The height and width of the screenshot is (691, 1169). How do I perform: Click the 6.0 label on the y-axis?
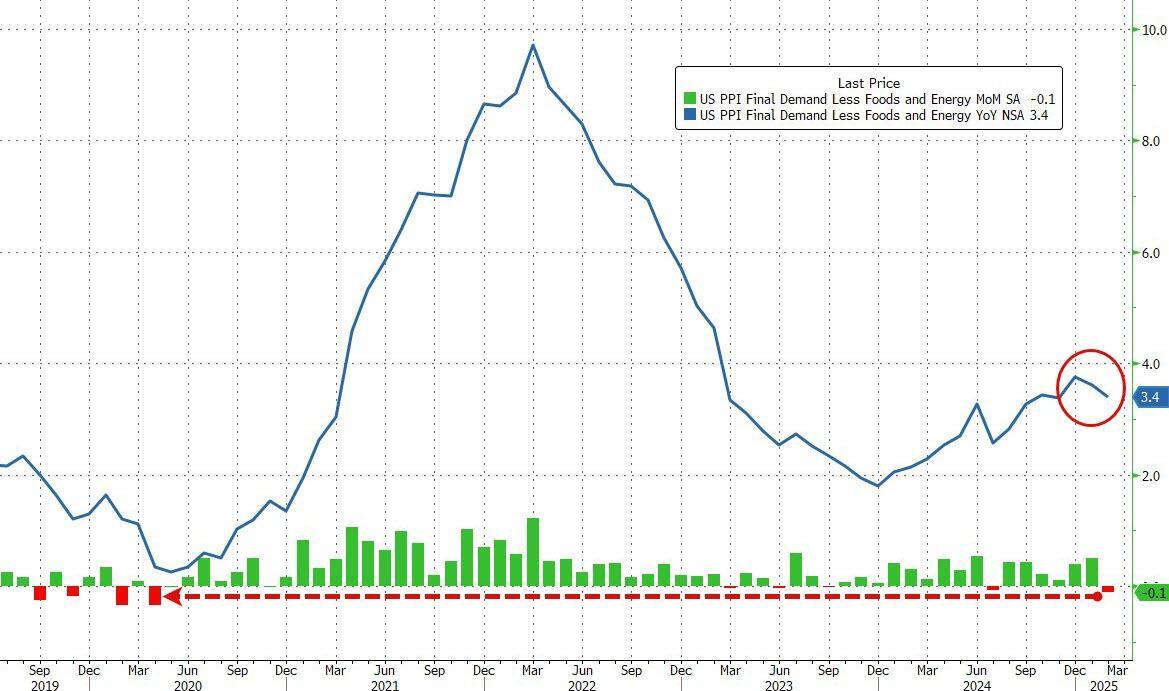click(1151, 253)
